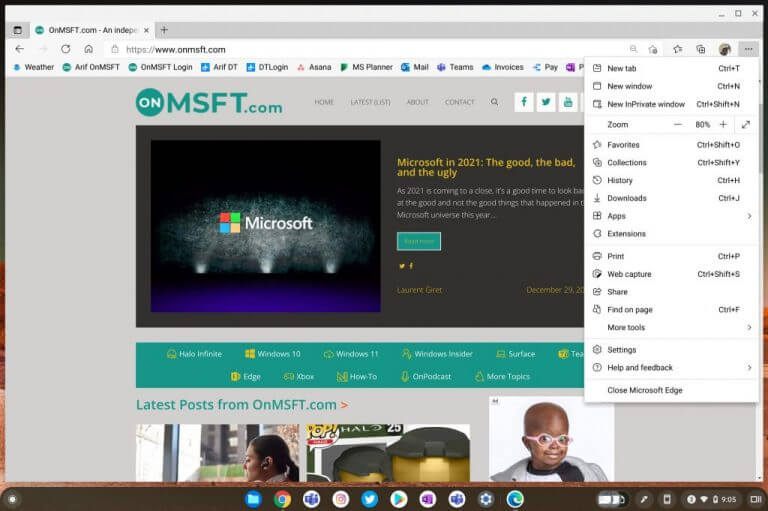Viewport: 768px width, 511px height.
Task: Open Extensions from the menu
Action: click(672, 234)
